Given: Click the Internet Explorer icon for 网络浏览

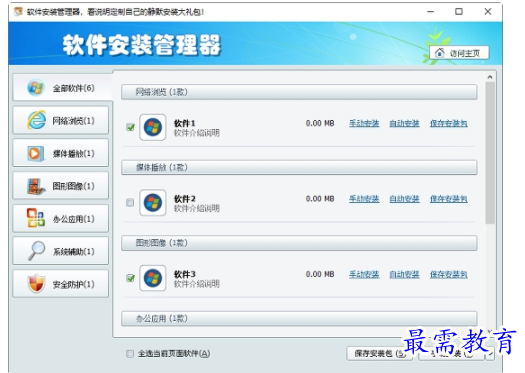Looking at the screenshot, I should click(36, 120).
